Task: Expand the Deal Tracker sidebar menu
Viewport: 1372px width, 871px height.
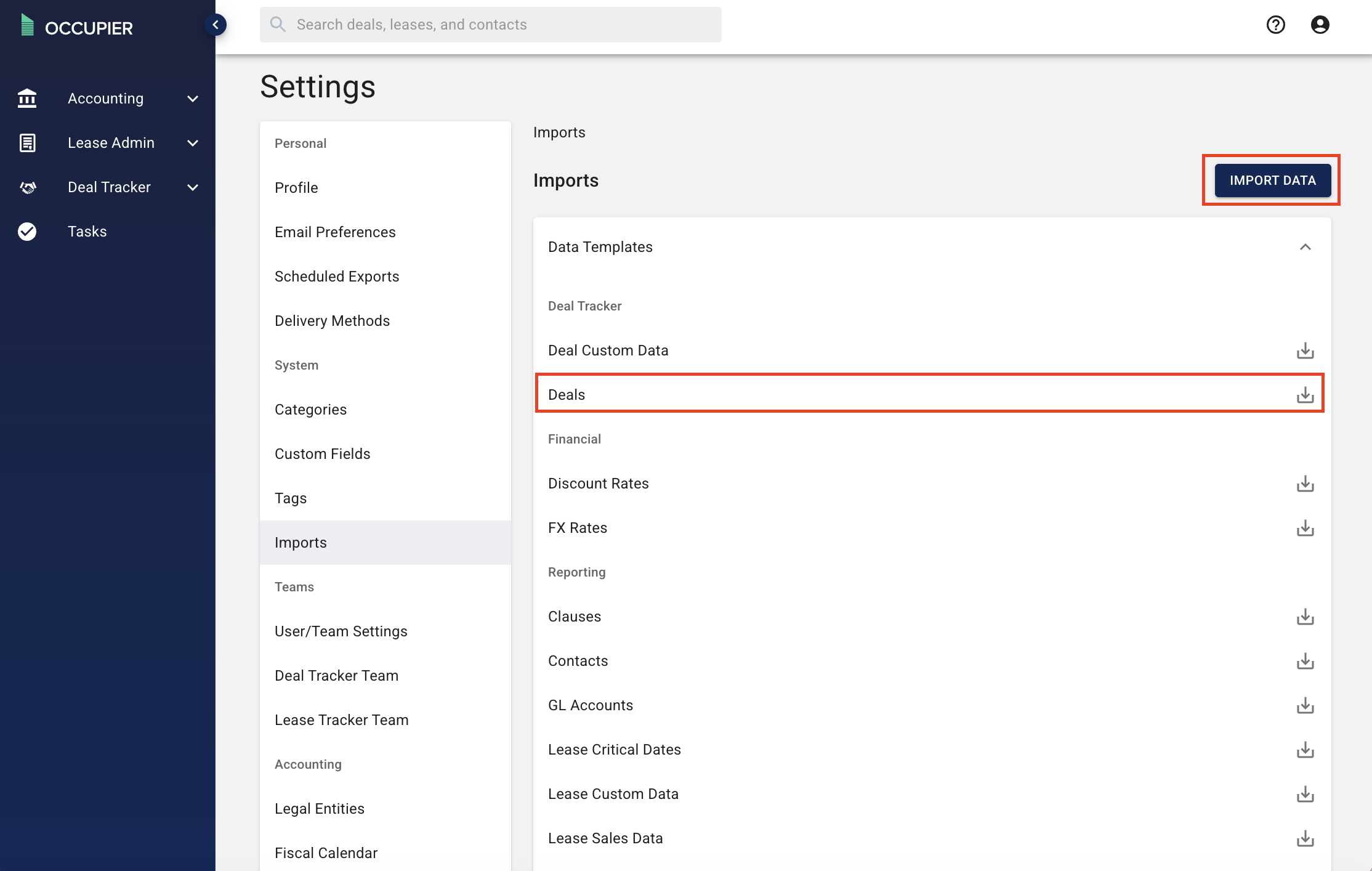Action: [x=108, y=187]
